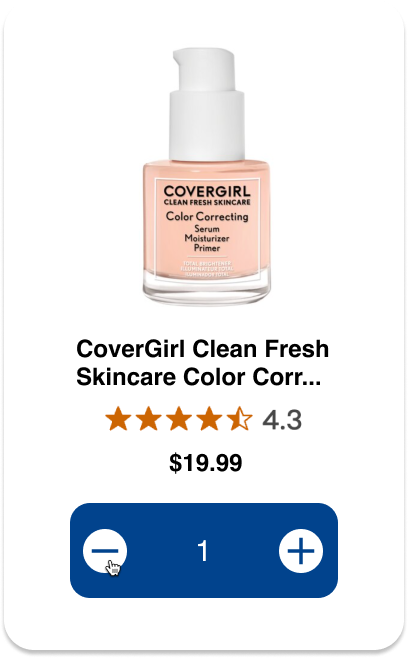Click Serum Moisturizer Primer label on bottle
This screenshot has width=408, height=658.
(207, 238)
